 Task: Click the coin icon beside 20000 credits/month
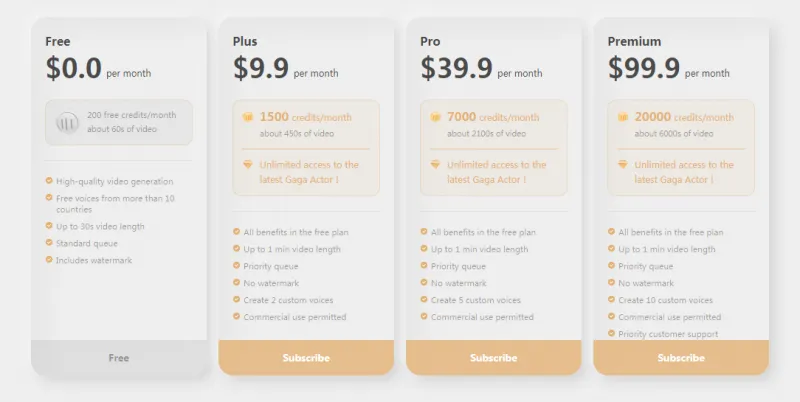[x=623, y=117]
